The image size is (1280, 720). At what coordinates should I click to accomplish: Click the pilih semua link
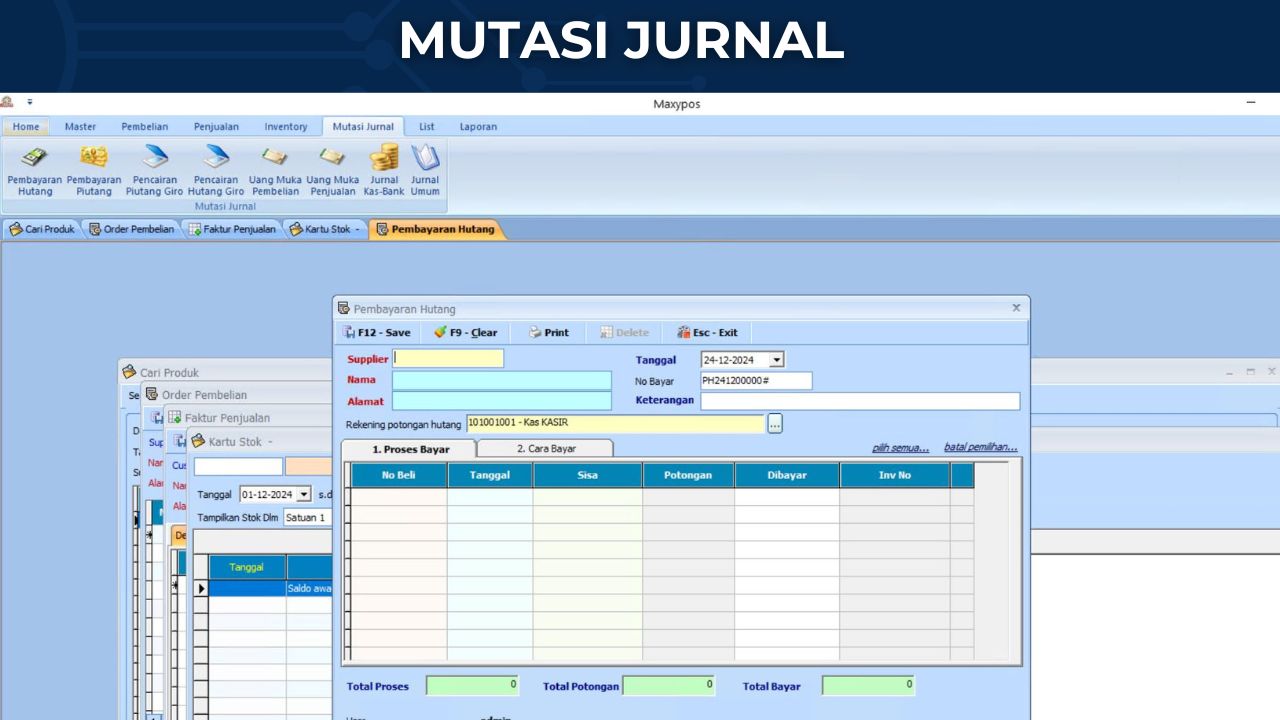coord(900,447)
